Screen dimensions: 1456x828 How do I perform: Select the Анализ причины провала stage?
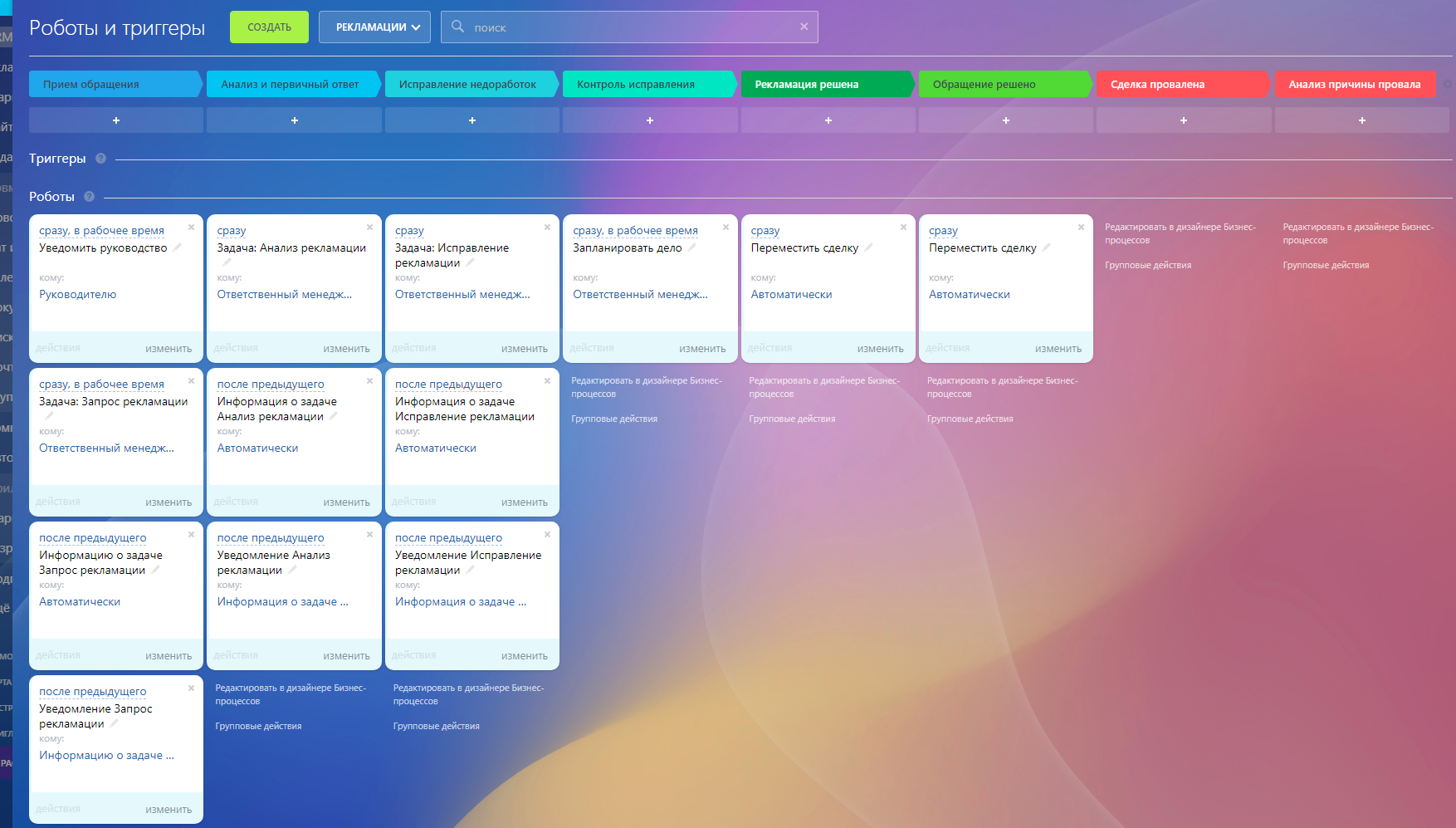tap(1356, 84)
